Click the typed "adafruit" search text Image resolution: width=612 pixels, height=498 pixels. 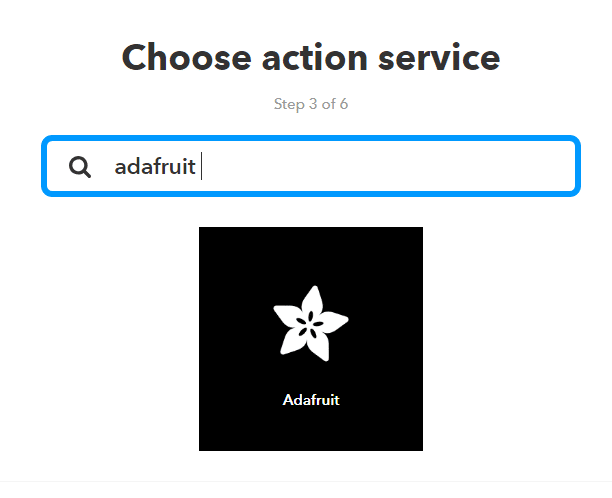tap(155, 167)
